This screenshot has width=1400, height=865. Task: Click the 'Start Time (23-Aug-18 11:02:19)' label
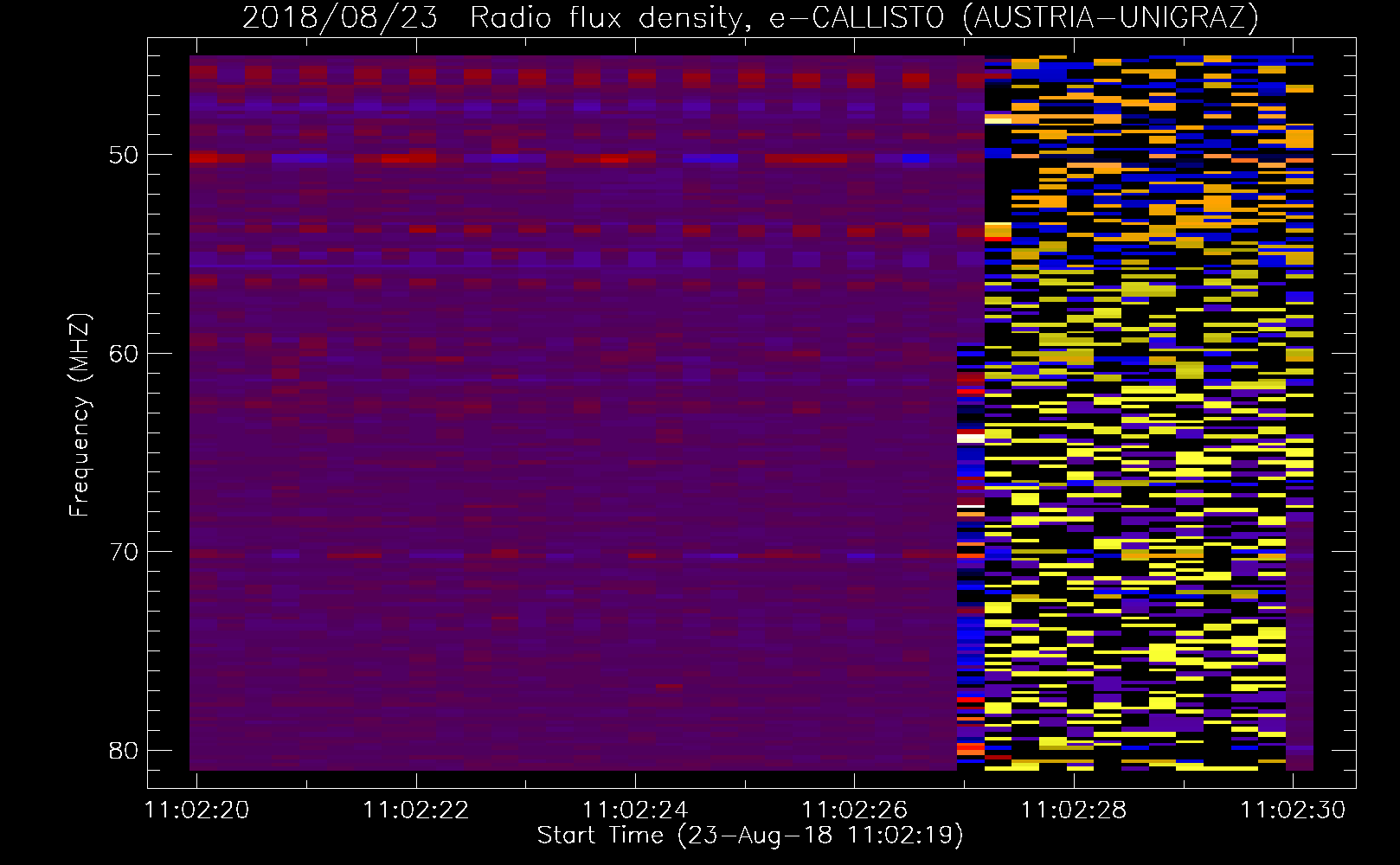(x=750, y=836)
